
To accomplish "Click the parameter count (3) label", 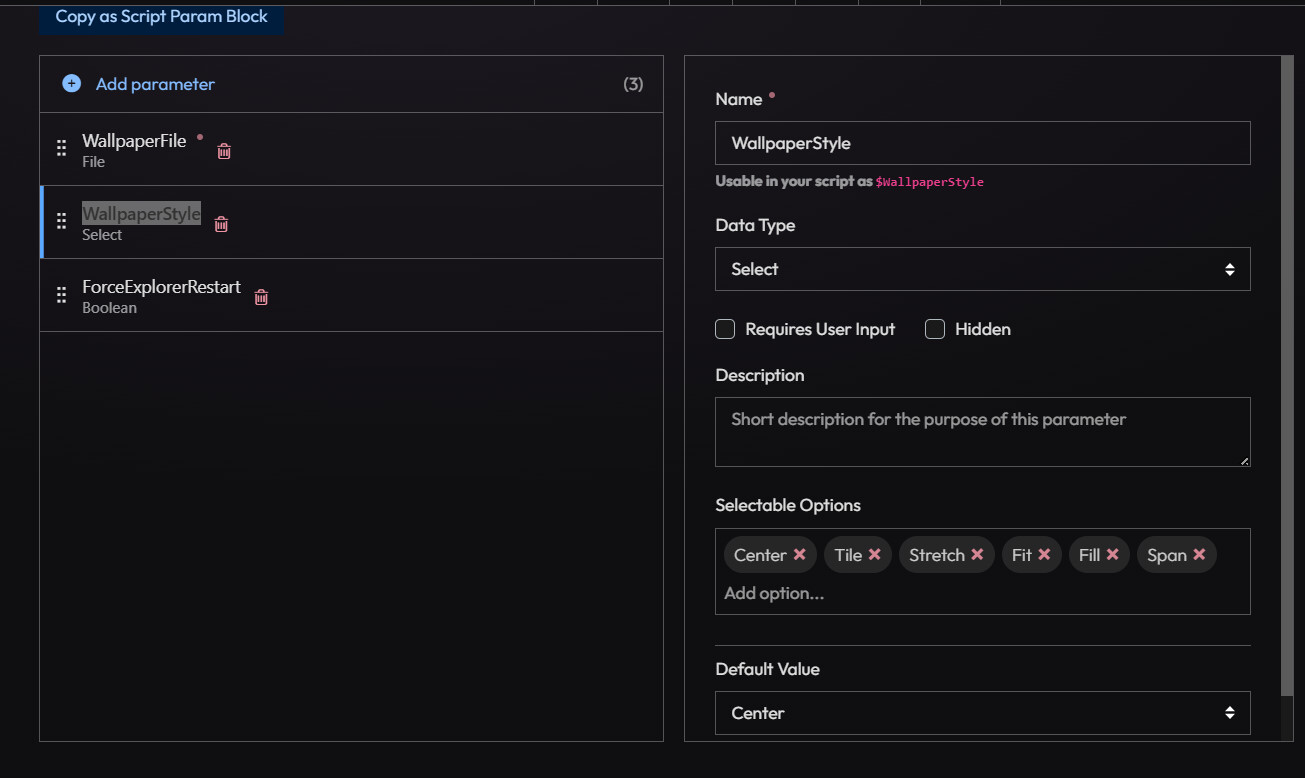I will [x=633, y=84].
